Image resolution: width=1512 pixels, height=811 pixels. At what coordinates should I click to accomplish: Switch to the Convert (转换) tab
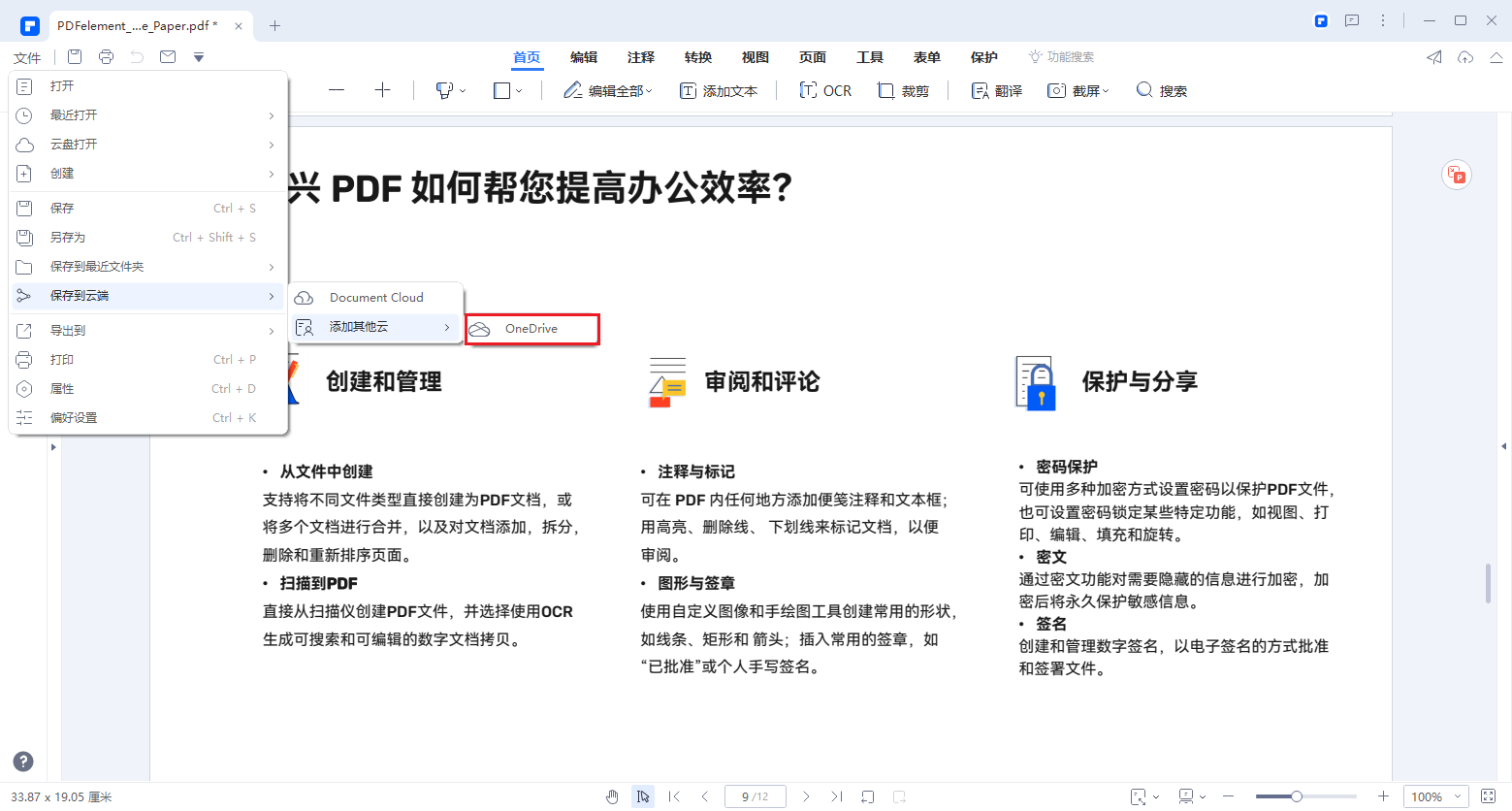(x=698, y=57)
